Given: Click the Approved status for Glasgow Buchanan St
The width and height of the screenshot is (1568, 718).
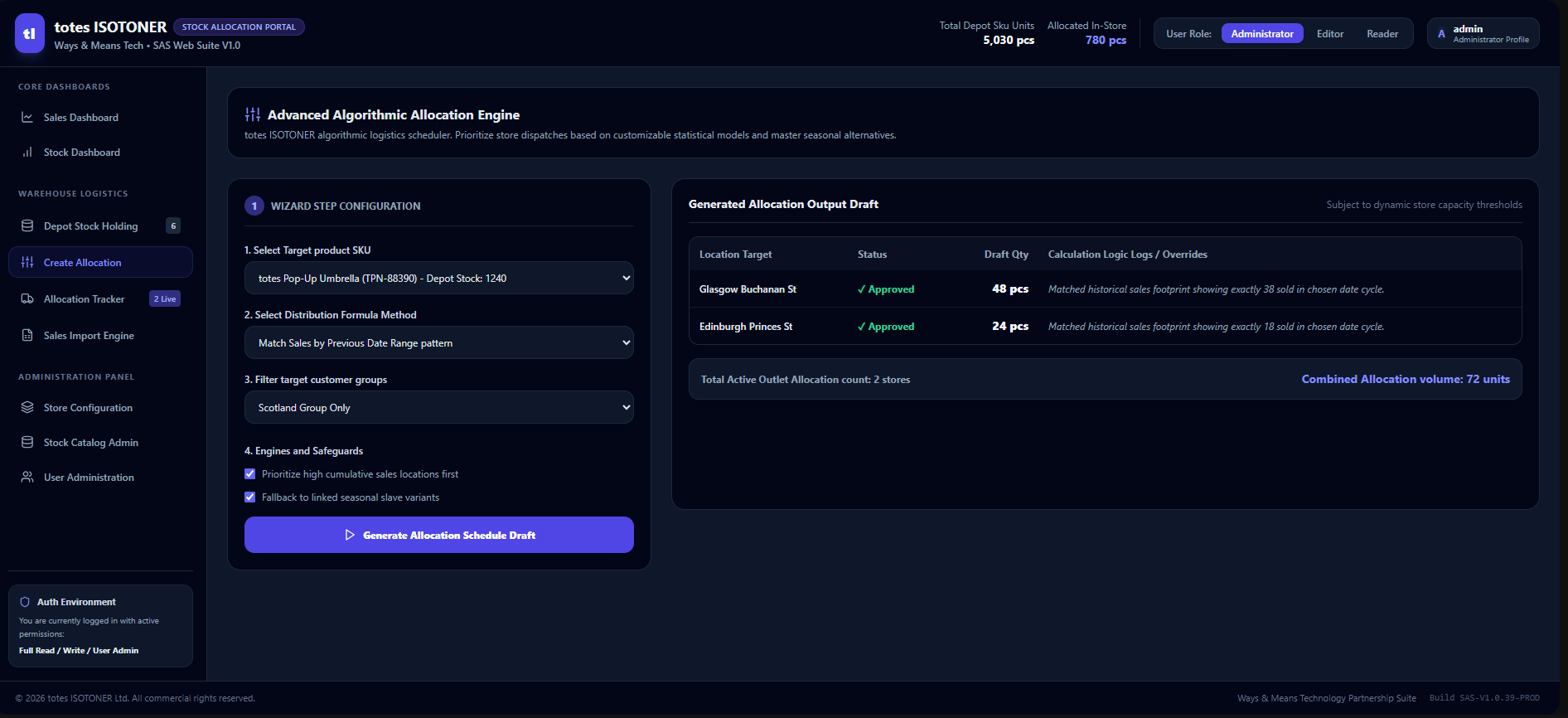Looking at the screenshot, I should point(886,289).
